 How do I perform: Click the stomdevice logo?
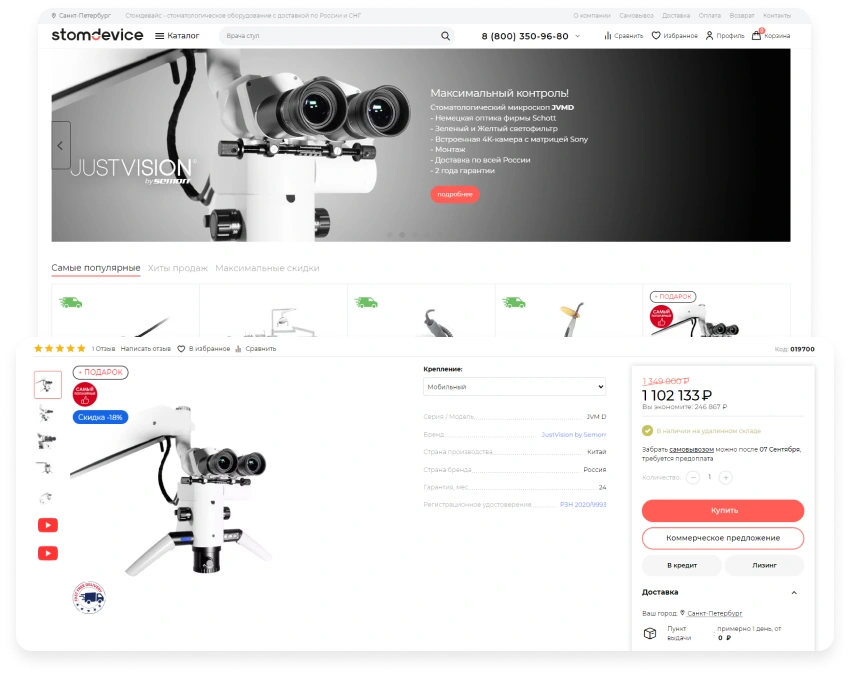pyautogui.click(x=97, y=35)
